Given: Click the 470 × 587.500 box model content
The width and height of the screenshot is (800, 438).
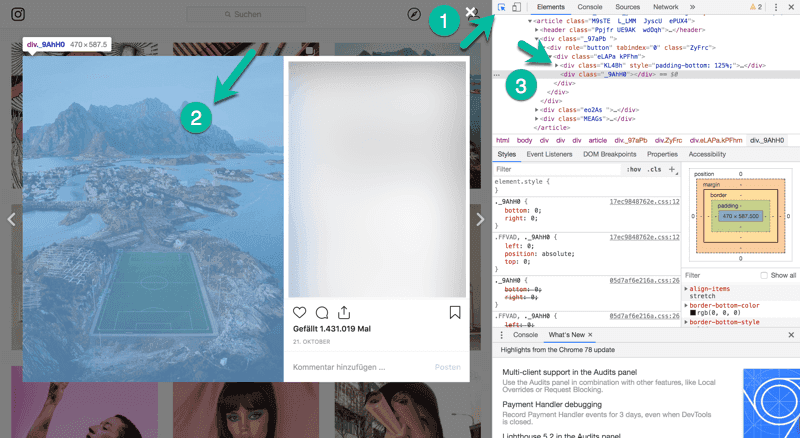Looking at the screenshot, I should 740,216.
